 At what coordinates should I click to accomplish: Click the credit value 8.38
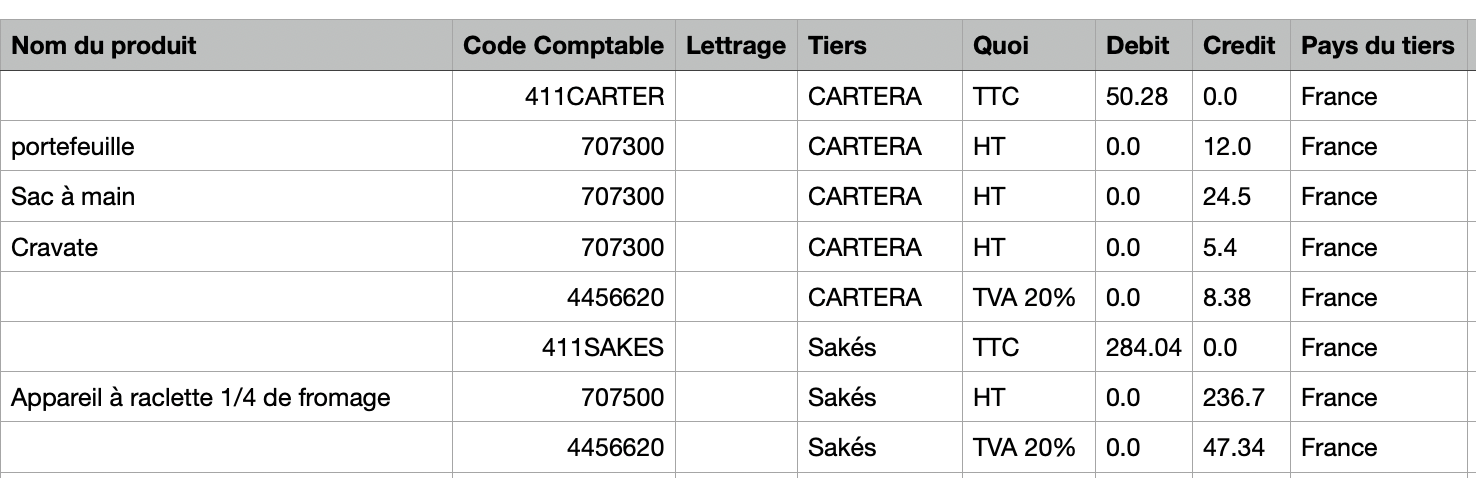coord(1241,297)
